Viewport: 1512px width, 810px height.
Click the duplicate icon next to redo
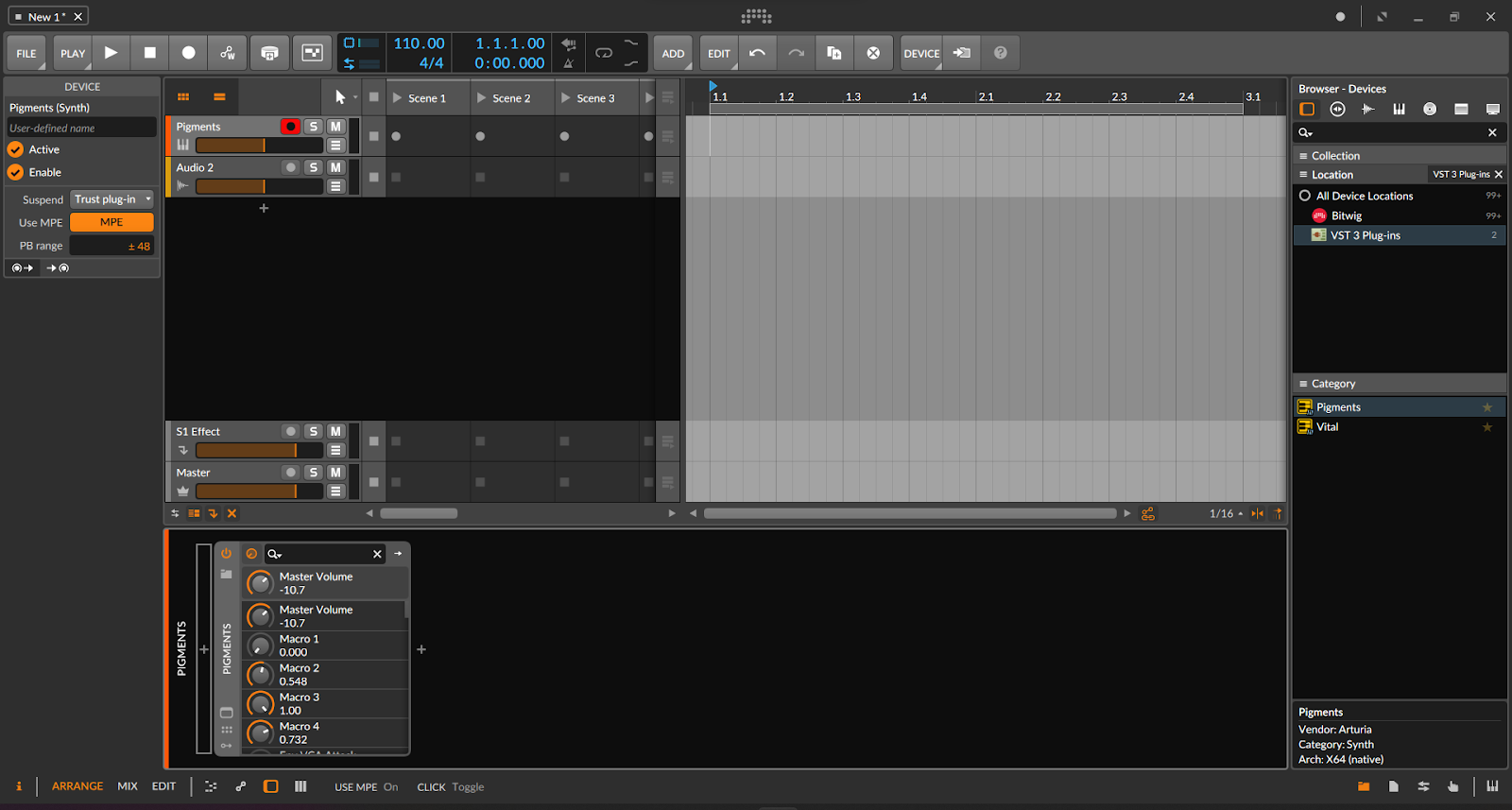tap(834, 53)
